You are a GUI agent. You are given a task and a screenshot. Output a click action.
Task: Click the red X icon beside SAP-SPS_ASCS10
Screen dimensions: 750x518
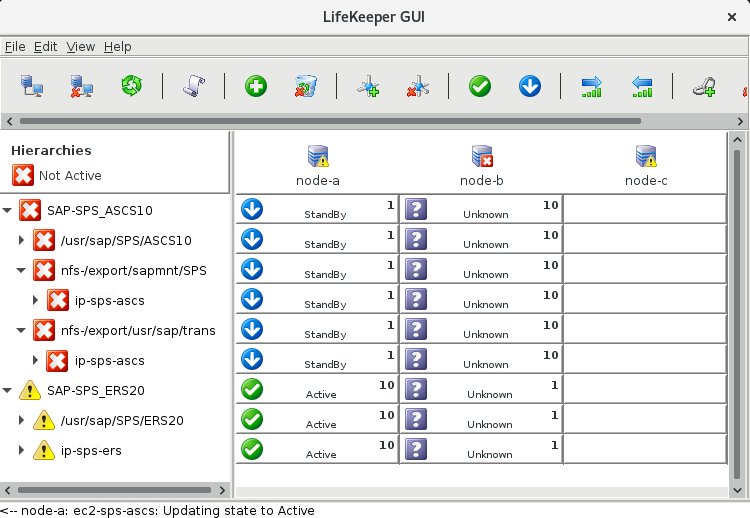pos(30,210)
